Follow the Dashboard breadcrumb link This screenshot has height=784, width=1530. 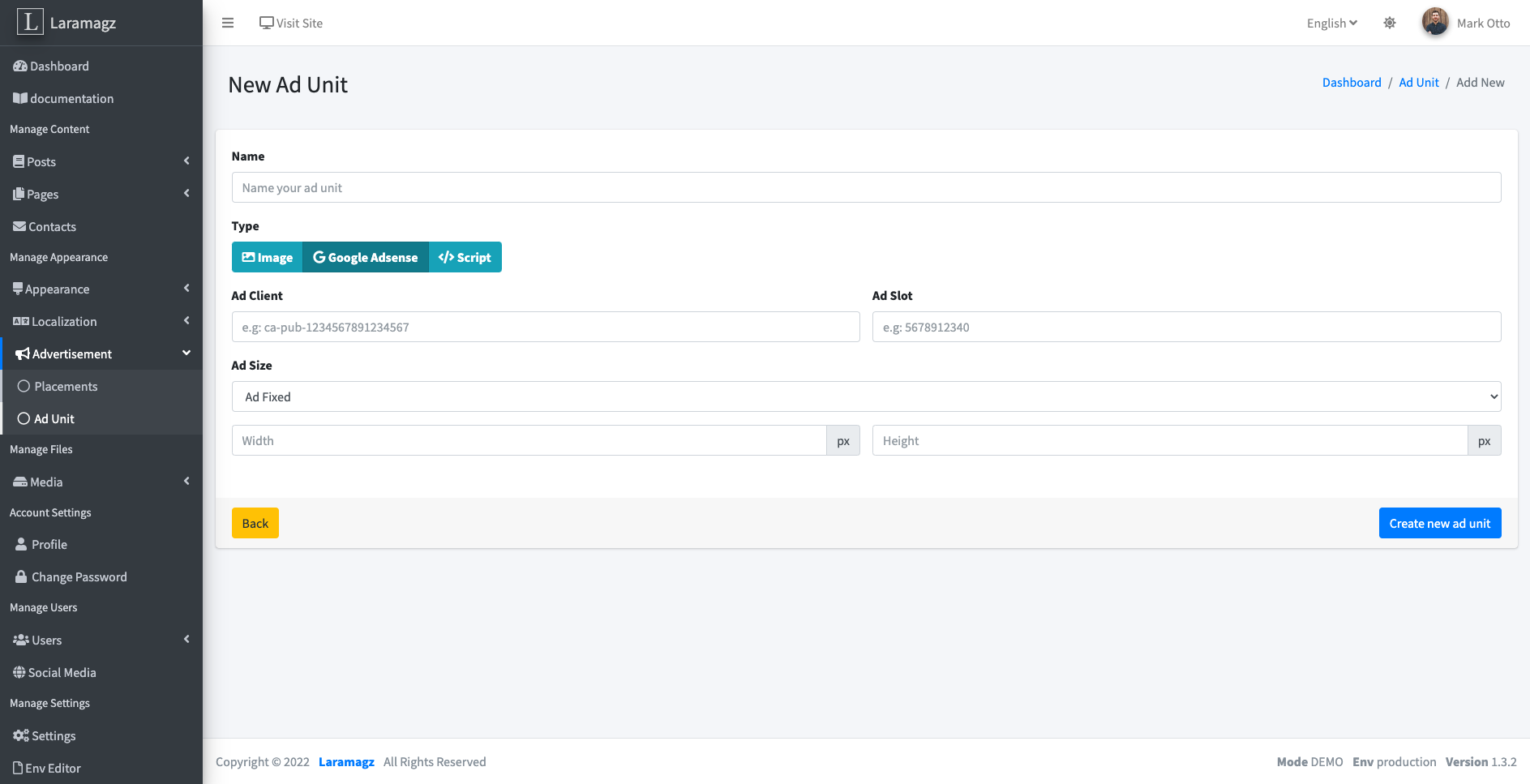tap(1352, 82)
